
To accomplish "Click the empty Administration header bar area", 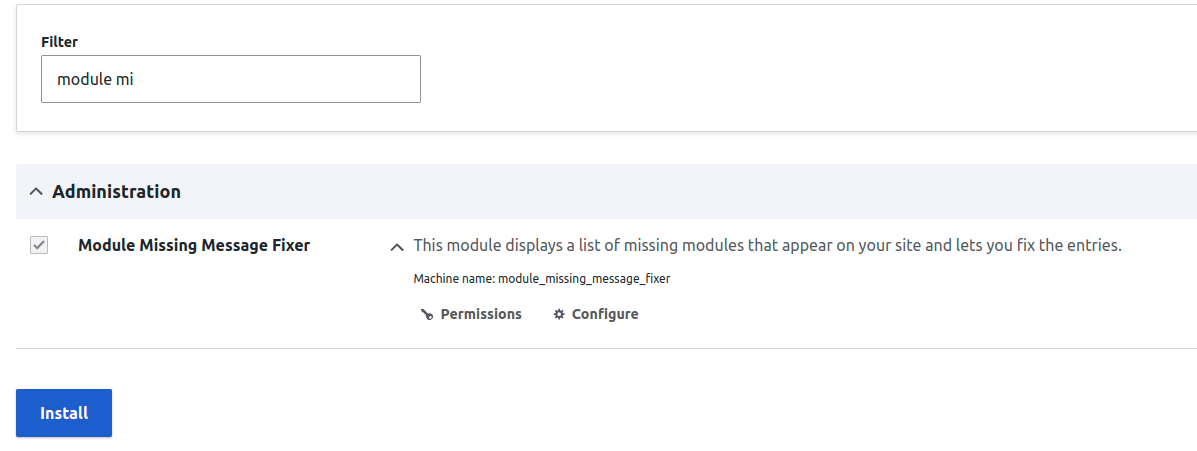I will [687, 192].
